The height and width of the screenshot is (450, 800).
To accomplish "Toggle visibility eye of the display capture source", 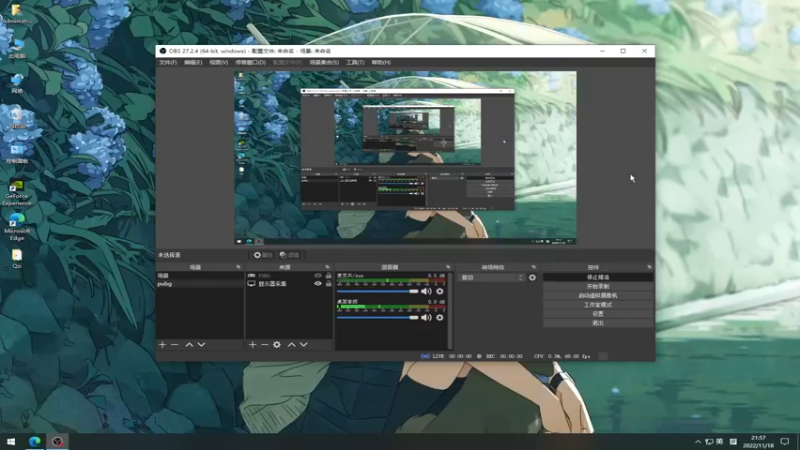I will (x=318, y=284).
